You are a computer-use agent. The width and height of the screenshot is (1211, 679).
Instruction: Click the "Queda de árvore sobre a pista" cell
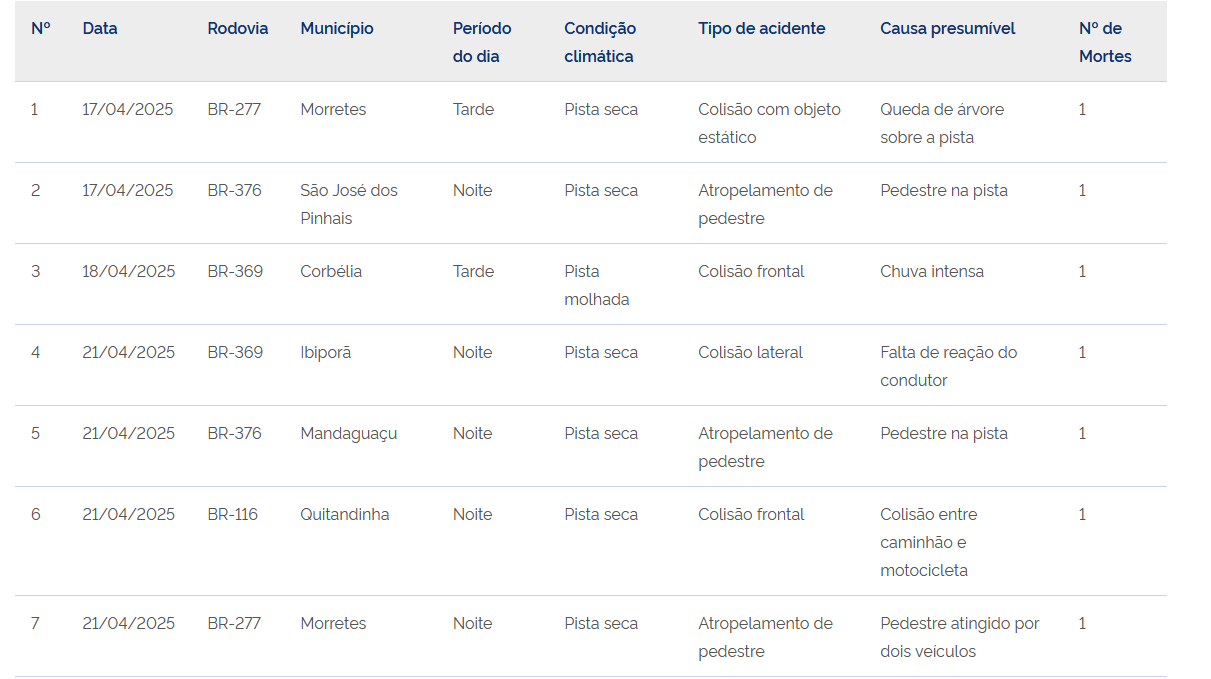(942, 123)
